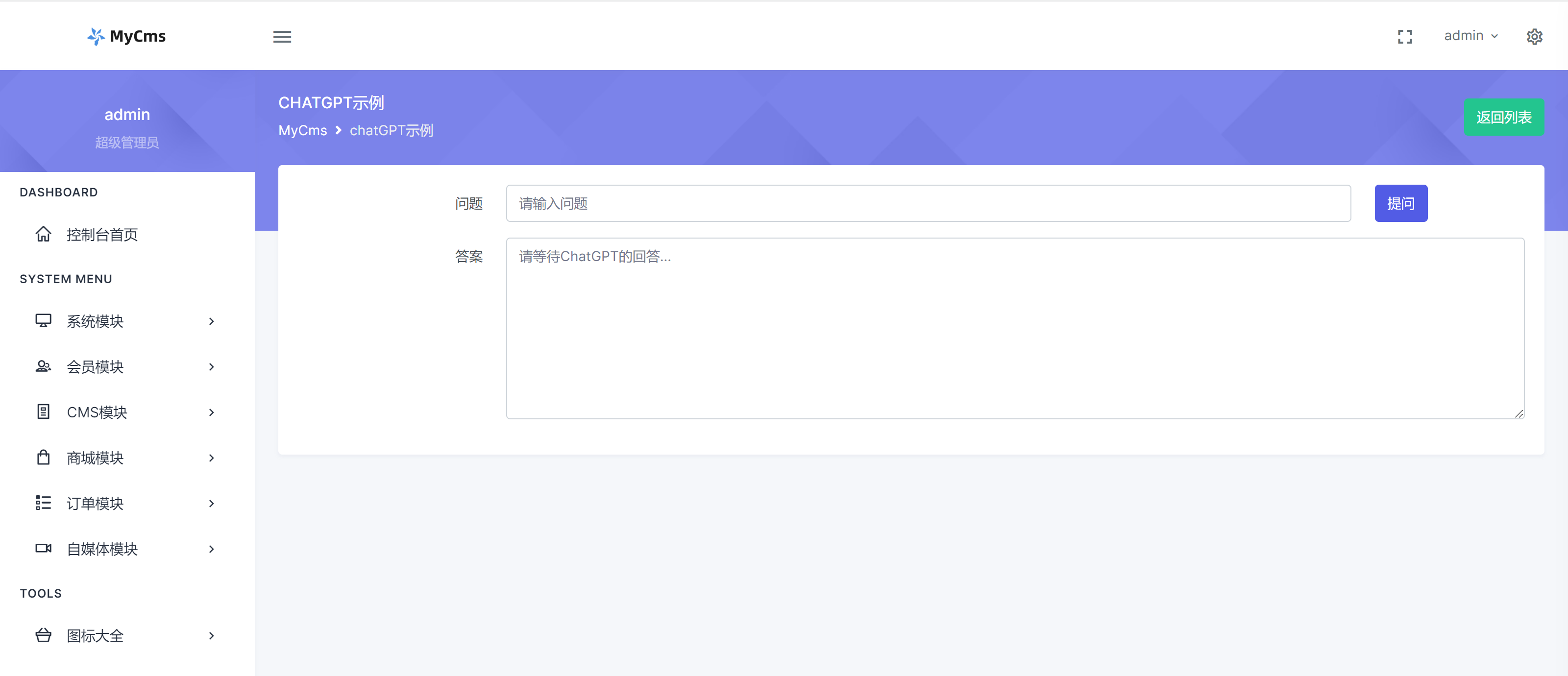This screenshot has height=676, width=1568.
Task: Click the users icon for 会员模块
Action: (x=43, y=366)
